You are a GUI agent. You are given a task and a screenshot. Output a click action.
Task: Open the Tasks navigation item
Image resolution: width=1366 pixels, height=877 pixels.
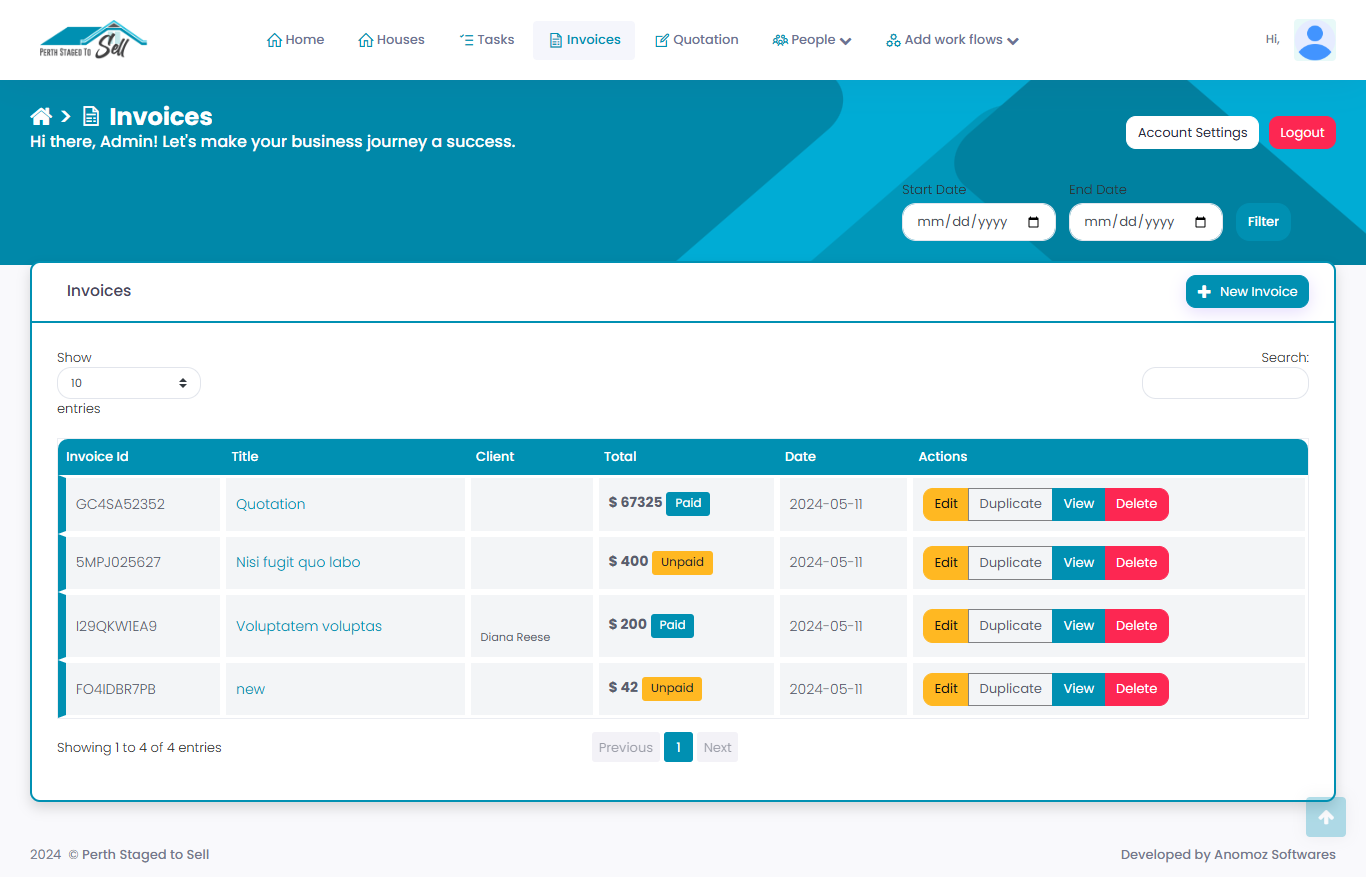point(486,40)
